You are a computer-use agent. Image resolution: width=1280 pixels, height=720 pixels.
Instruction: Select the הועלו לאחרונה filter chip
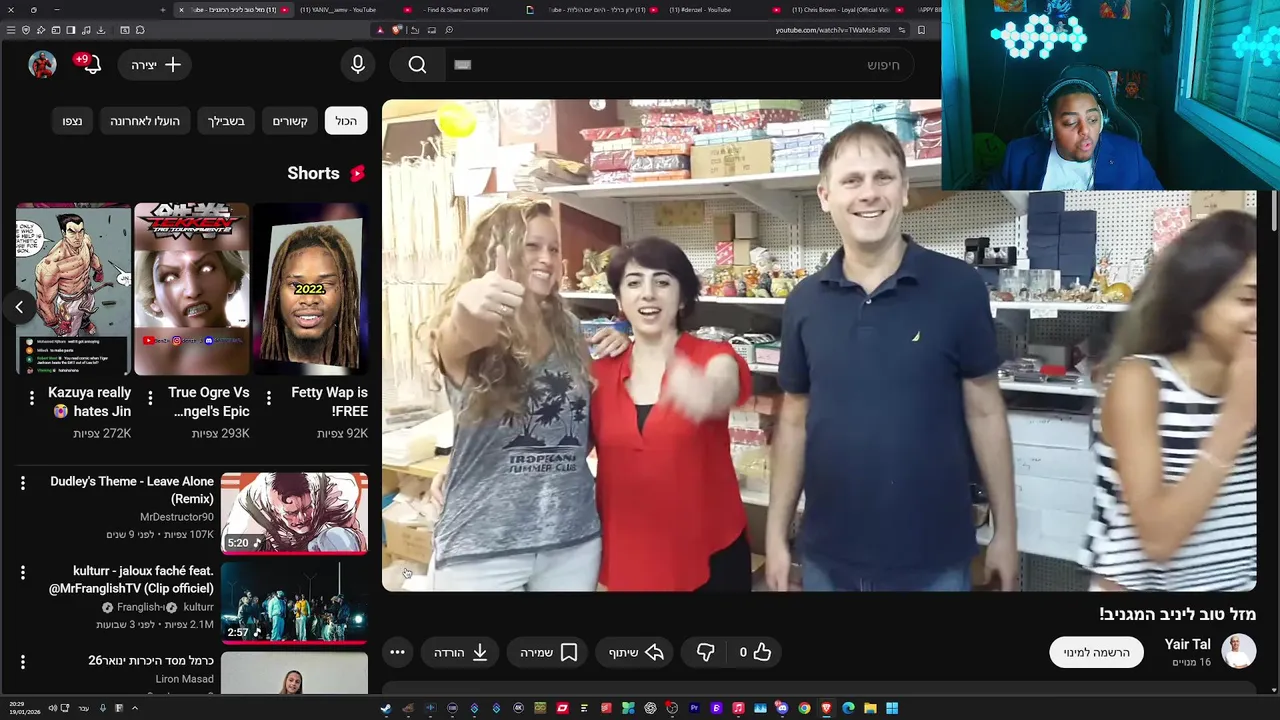pos(145,121)
